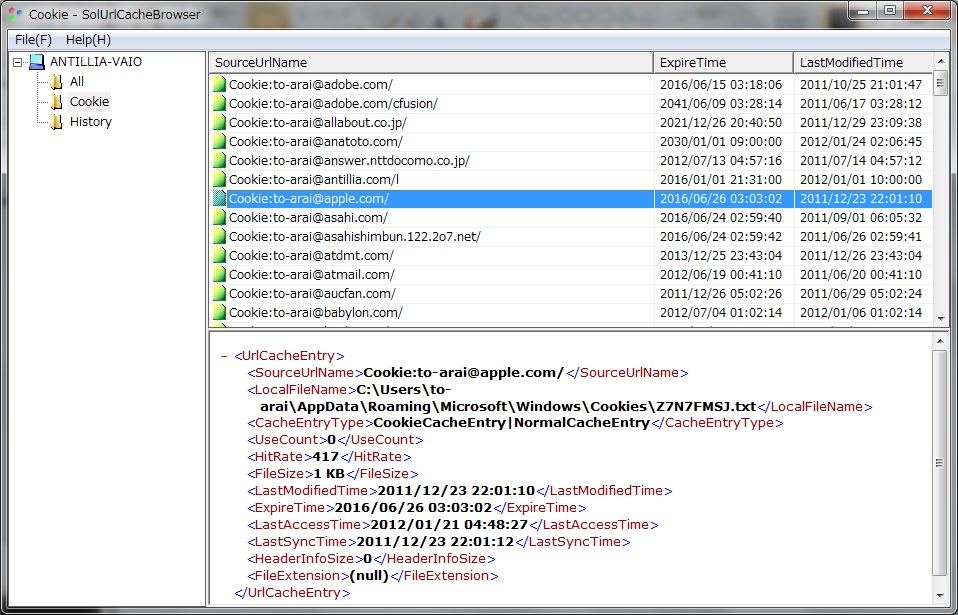Click icon of allabout.co.jp cookie row

(x=219, y=123)
